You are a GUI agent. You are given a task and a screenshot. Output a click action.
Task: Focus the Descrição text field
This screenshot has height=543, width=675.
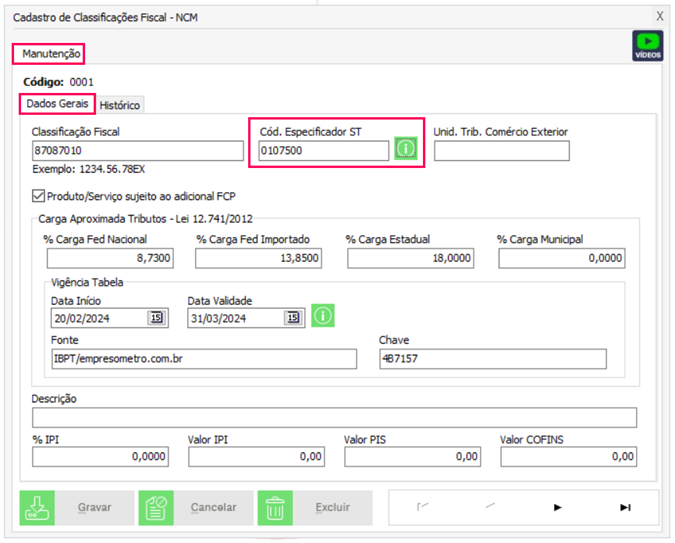click(x=334, y=418)
